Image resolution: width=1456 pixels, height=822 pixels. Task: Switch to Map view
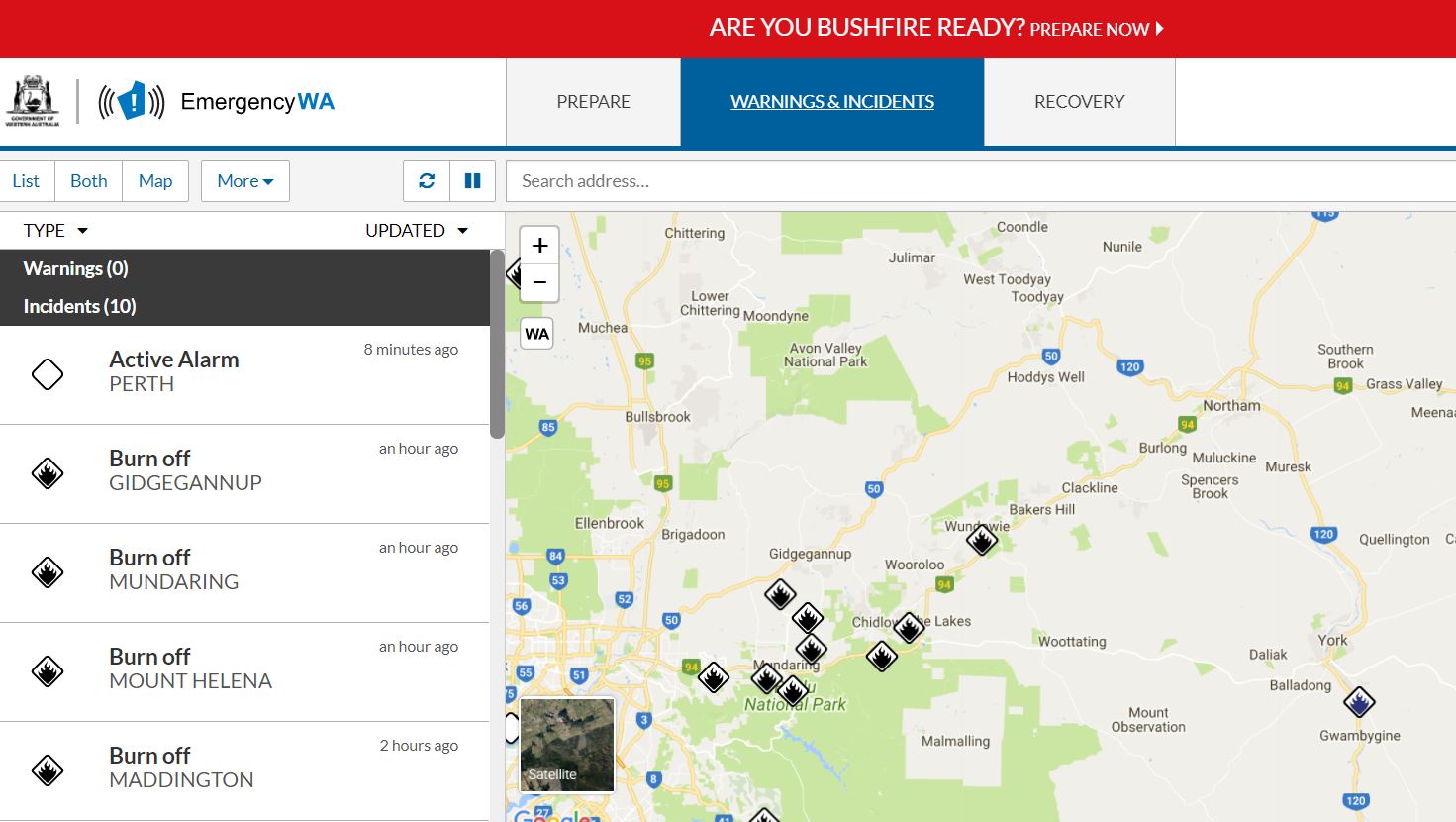(155, 181)
